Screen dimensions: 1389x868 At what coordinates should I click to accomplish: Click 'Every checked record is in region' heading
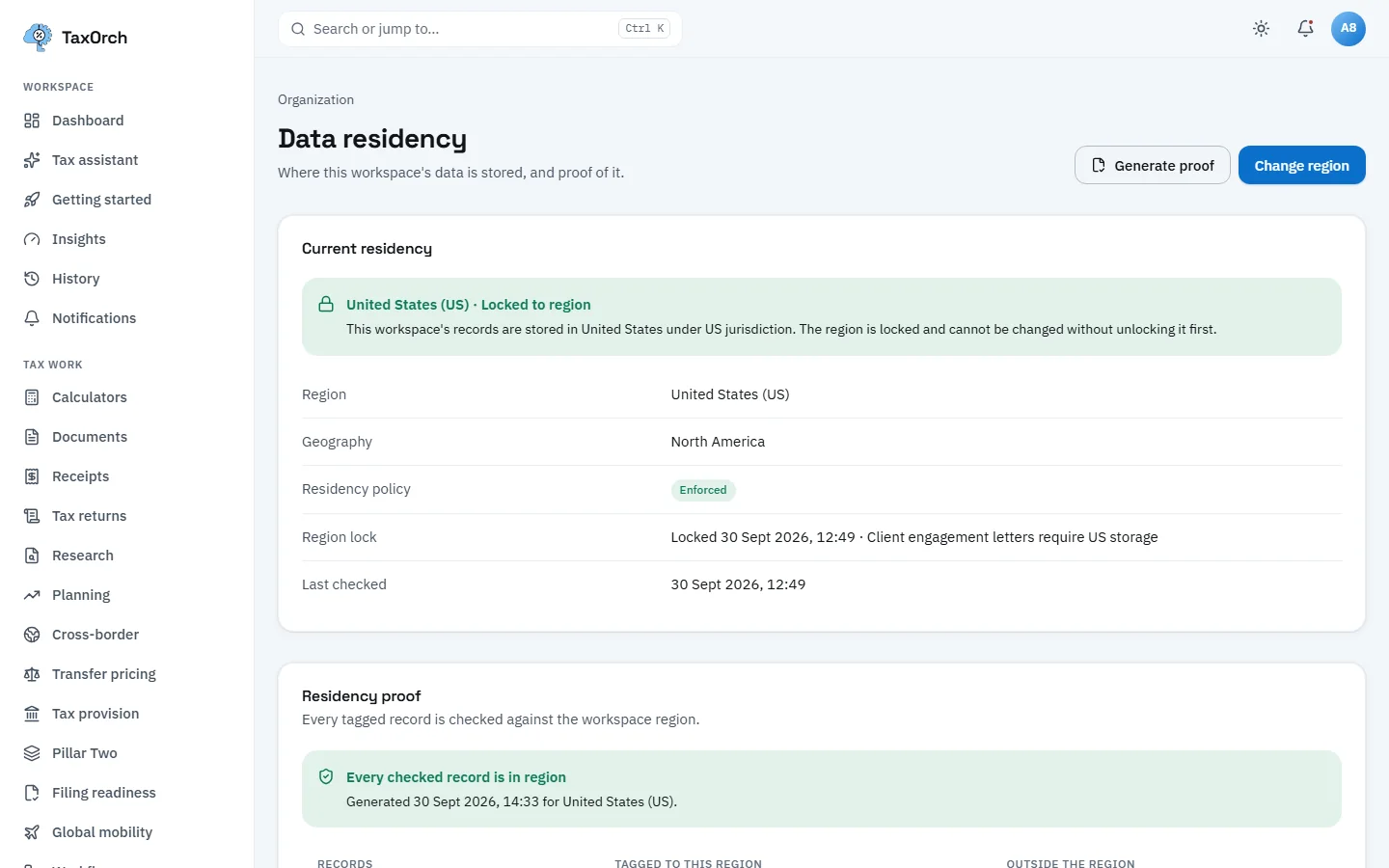pos(456,777)
